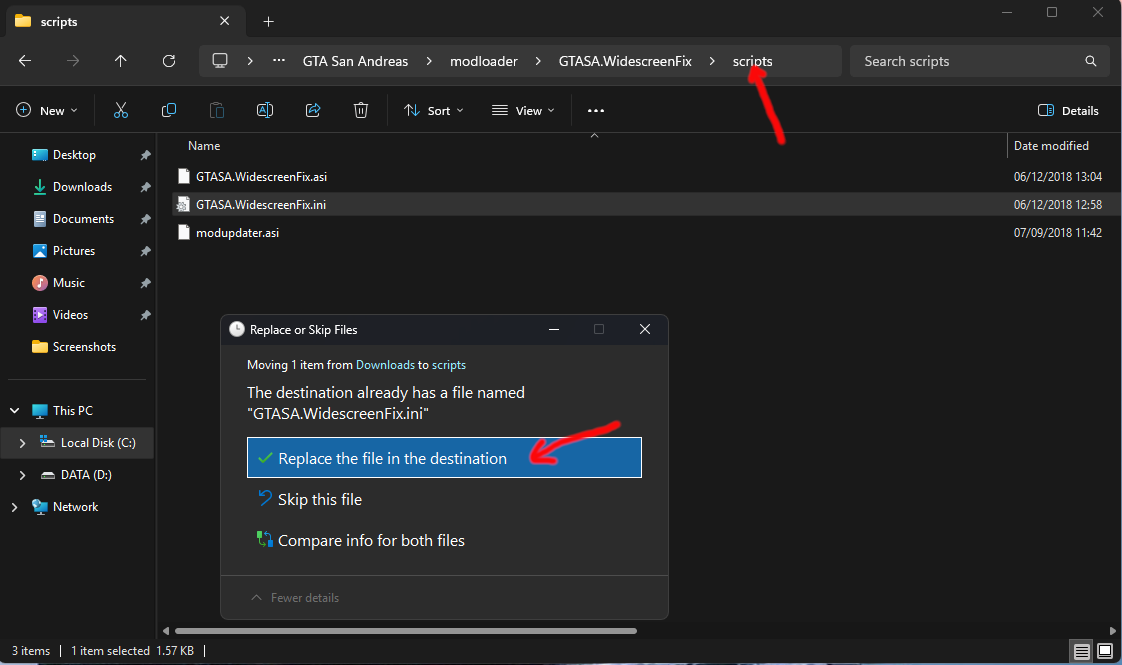
Task: Navigate to GTASA.WidescreenFix breadcrumb
Action: 625,62
